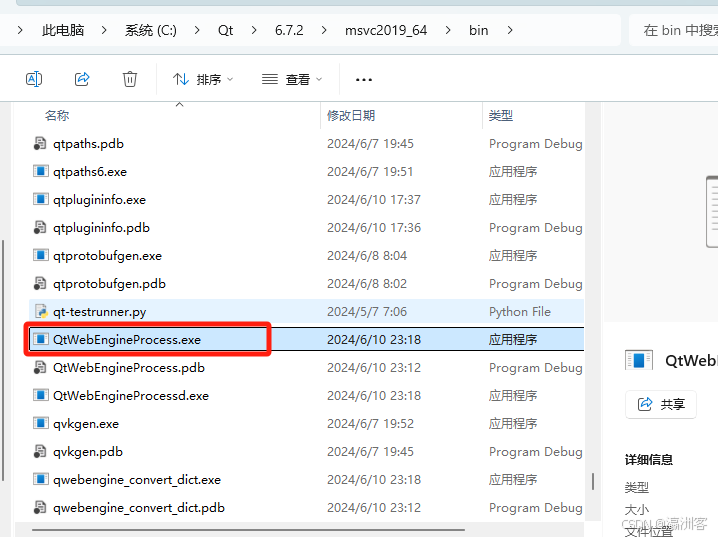Click the Share toolbar icon
Viewport: 718px width, 537px height.
(x=82, y=79)
